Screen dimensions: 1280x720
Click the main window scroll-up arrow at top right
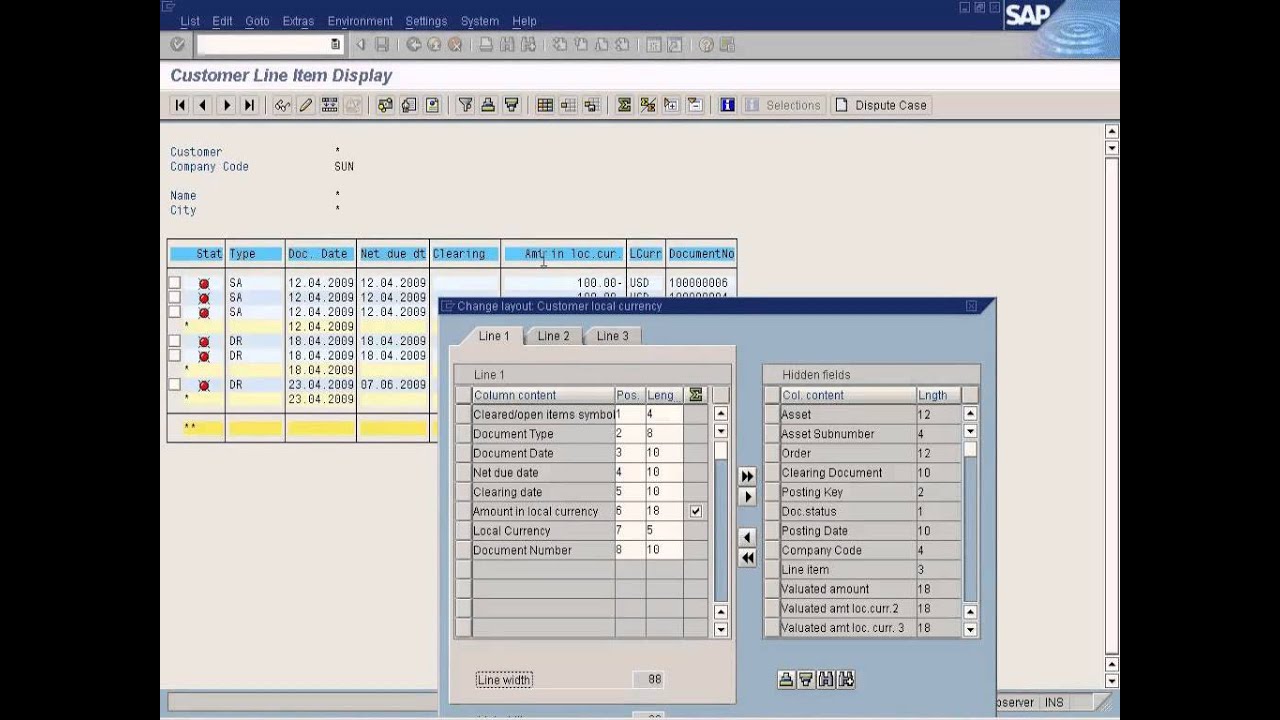tap(1111, 132)
